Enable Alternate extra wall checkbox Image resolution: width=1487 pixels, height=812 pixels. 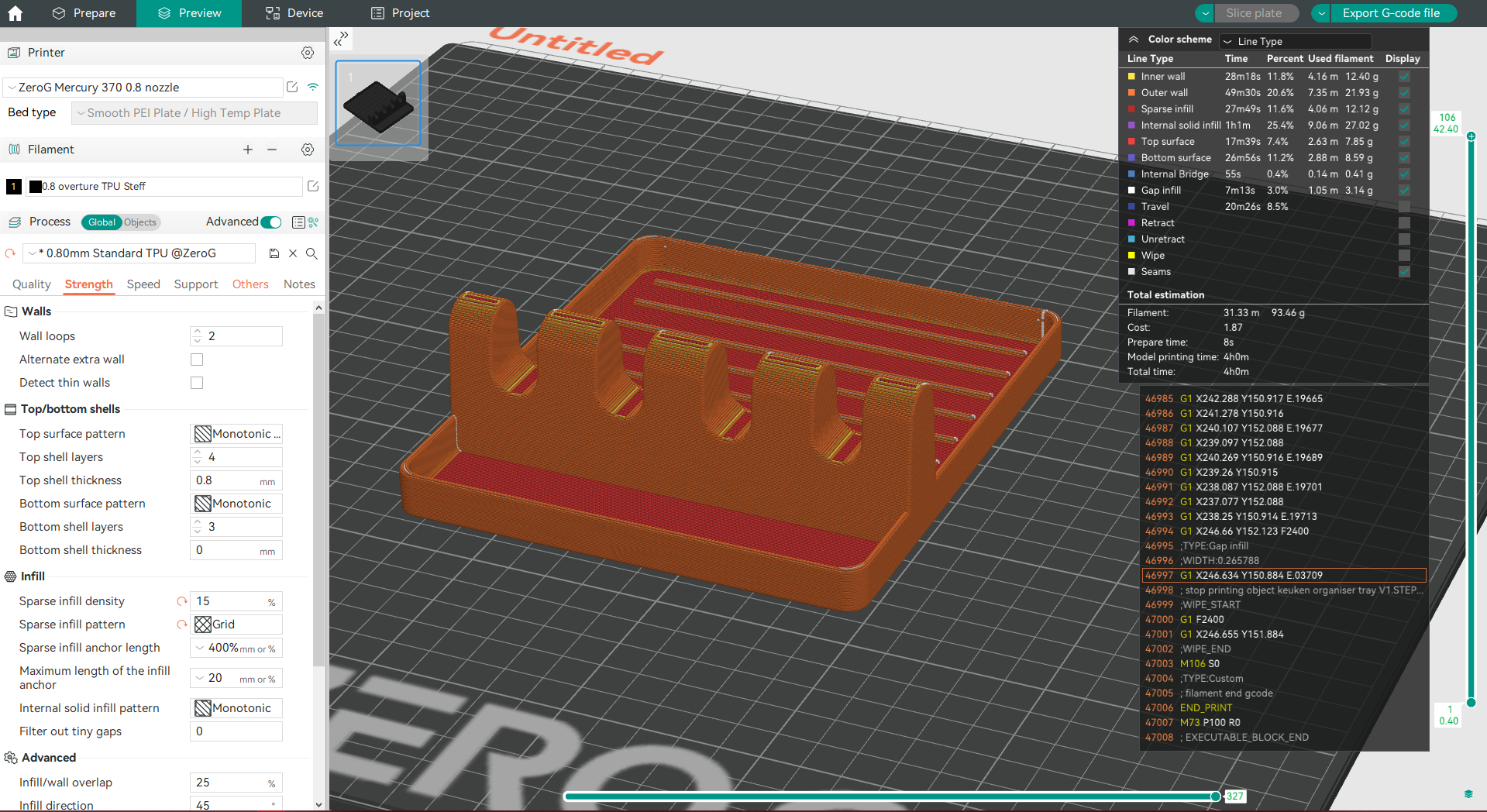click(197, 360)
